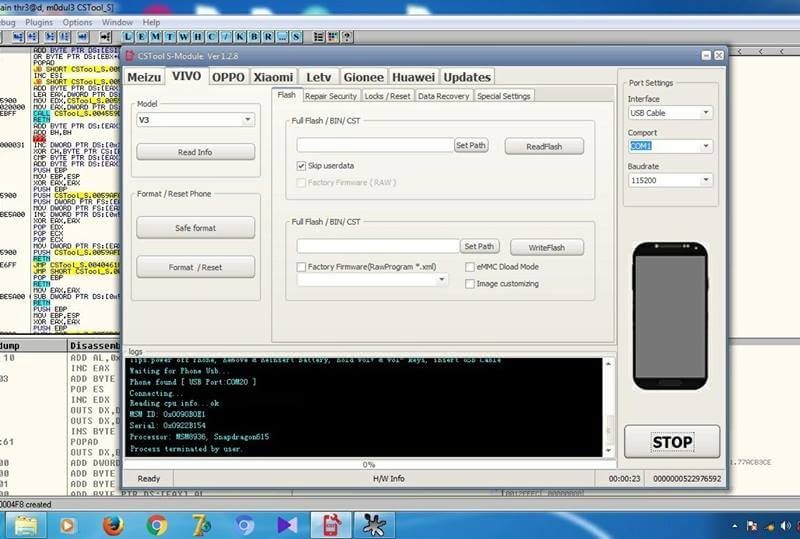This screenshot has height=539, width=800.
Task: Open Log window with the L button
Action: pos(128,37)
